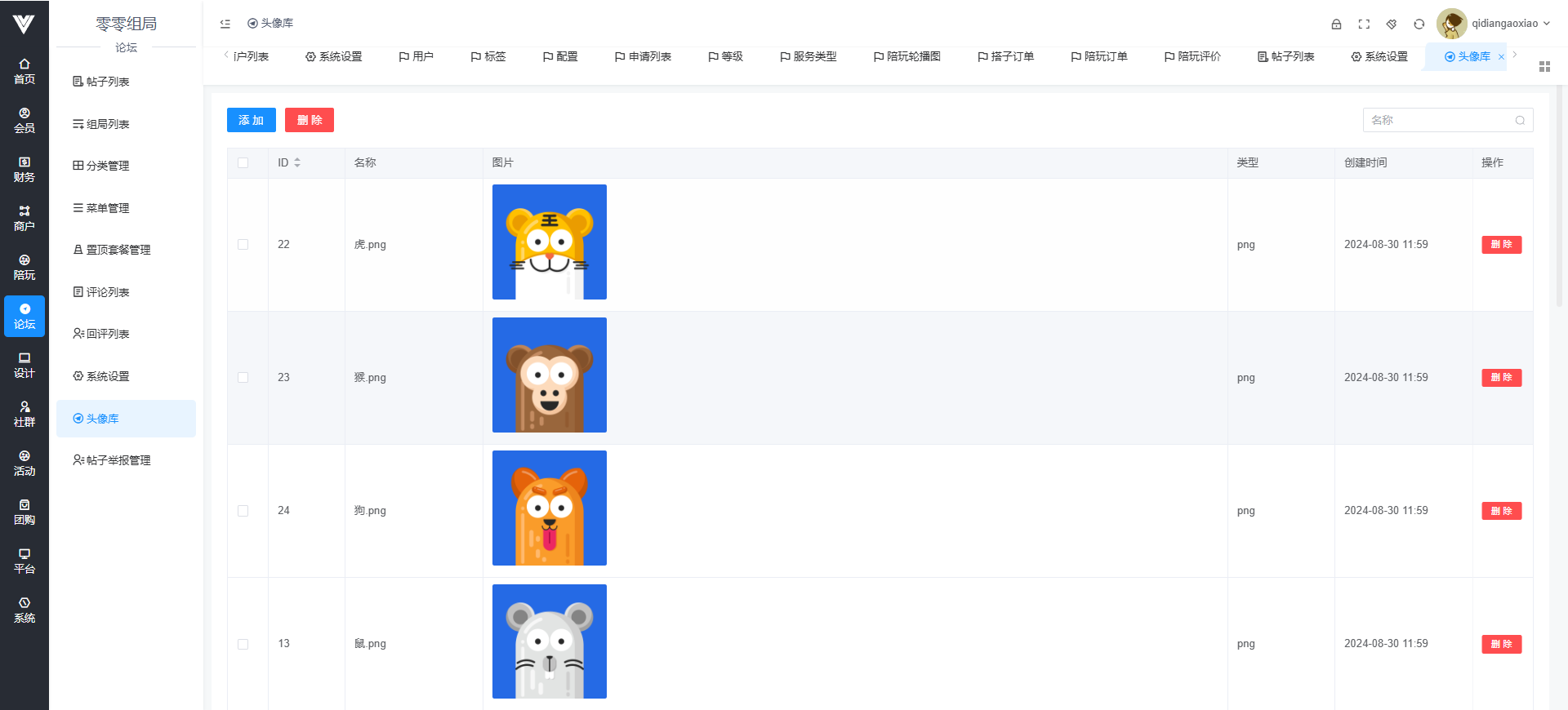Click the lock screen icon
The image size is (1568, 710).
click(1336, 24)
